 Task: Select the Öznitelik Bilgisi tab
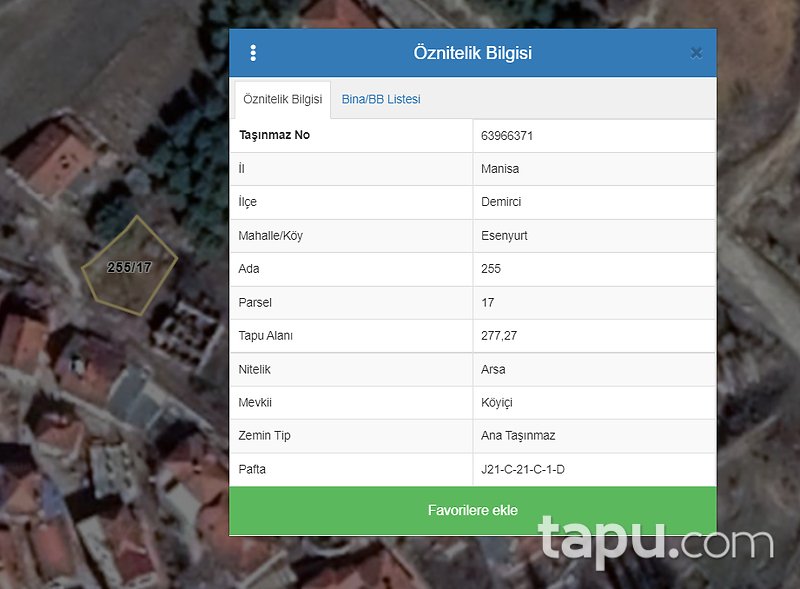(x=282, y=100)
